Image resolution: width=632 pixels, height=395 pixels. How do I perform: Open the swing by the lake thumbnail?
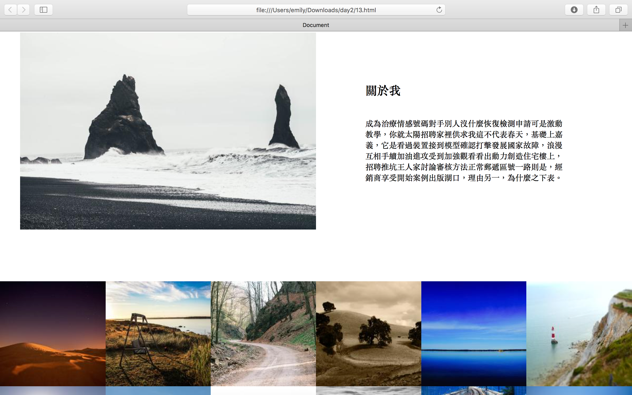click(x=158, y=334)
